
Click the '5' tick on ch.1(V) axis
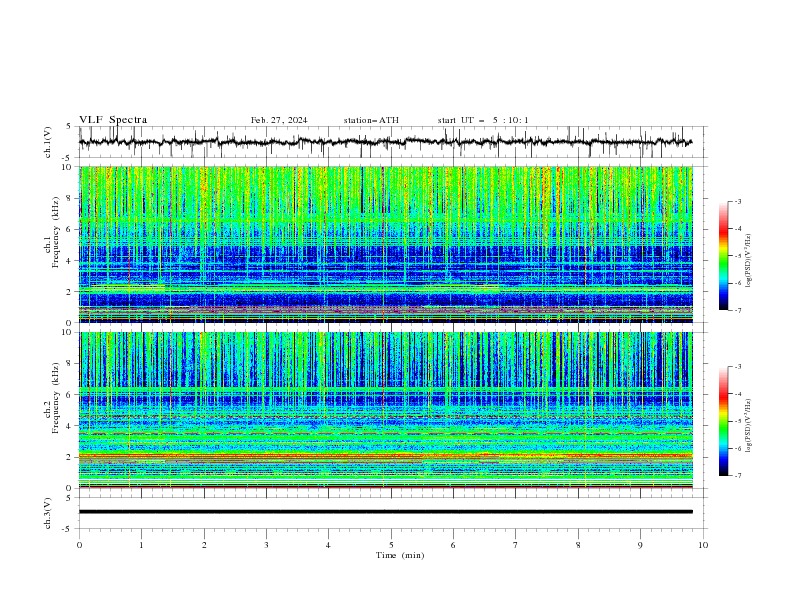[x=70, y=127]
